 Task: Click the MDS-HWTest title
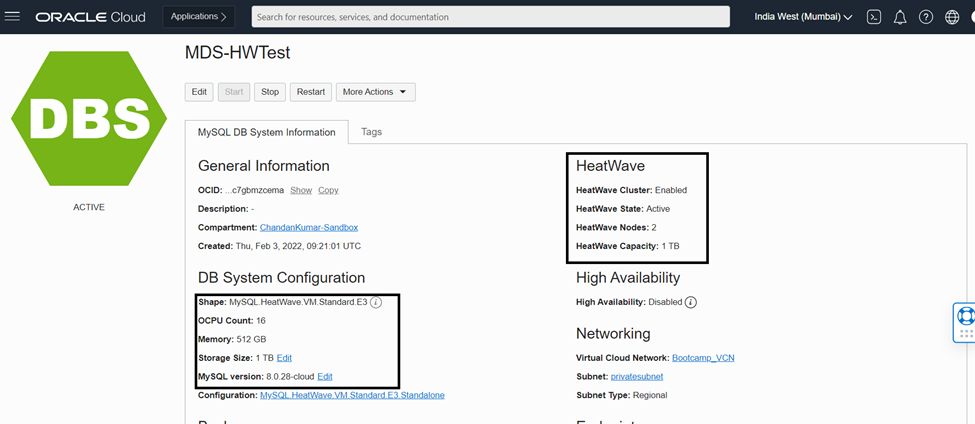coord(238,53)
